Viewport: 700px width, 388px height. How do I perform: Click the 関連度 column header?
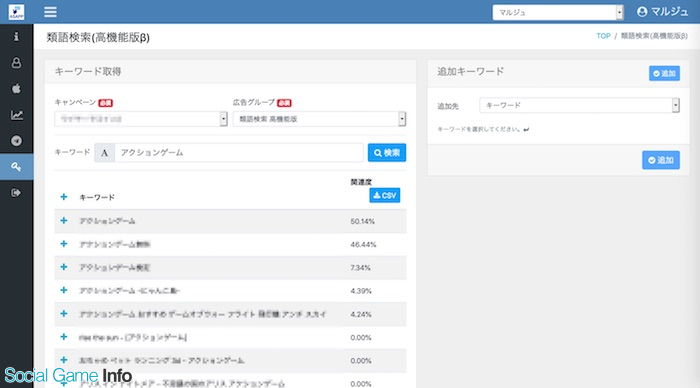click(361, 182)
